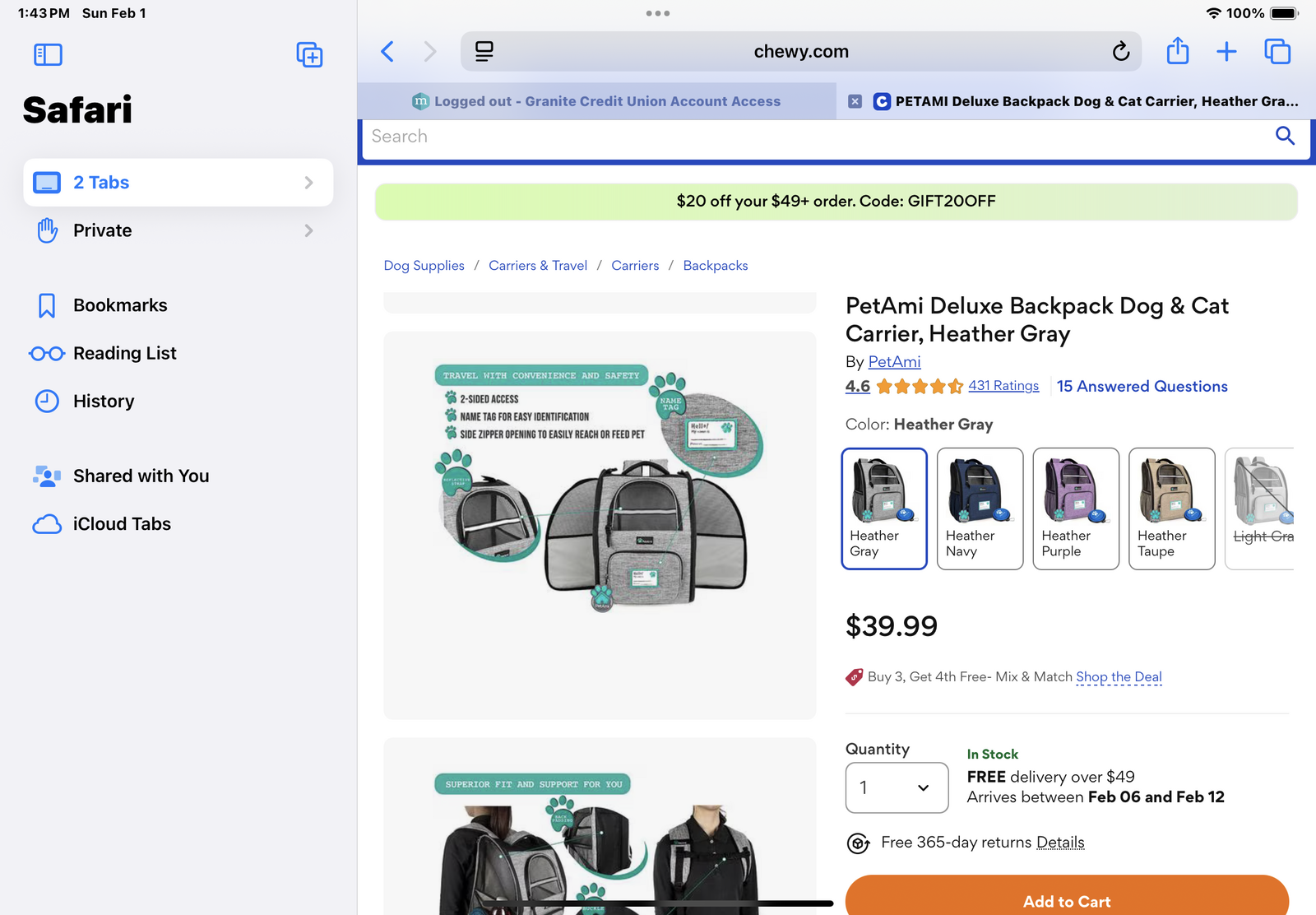
Task: Tap the search magnifier icon
Action: 1285,136
